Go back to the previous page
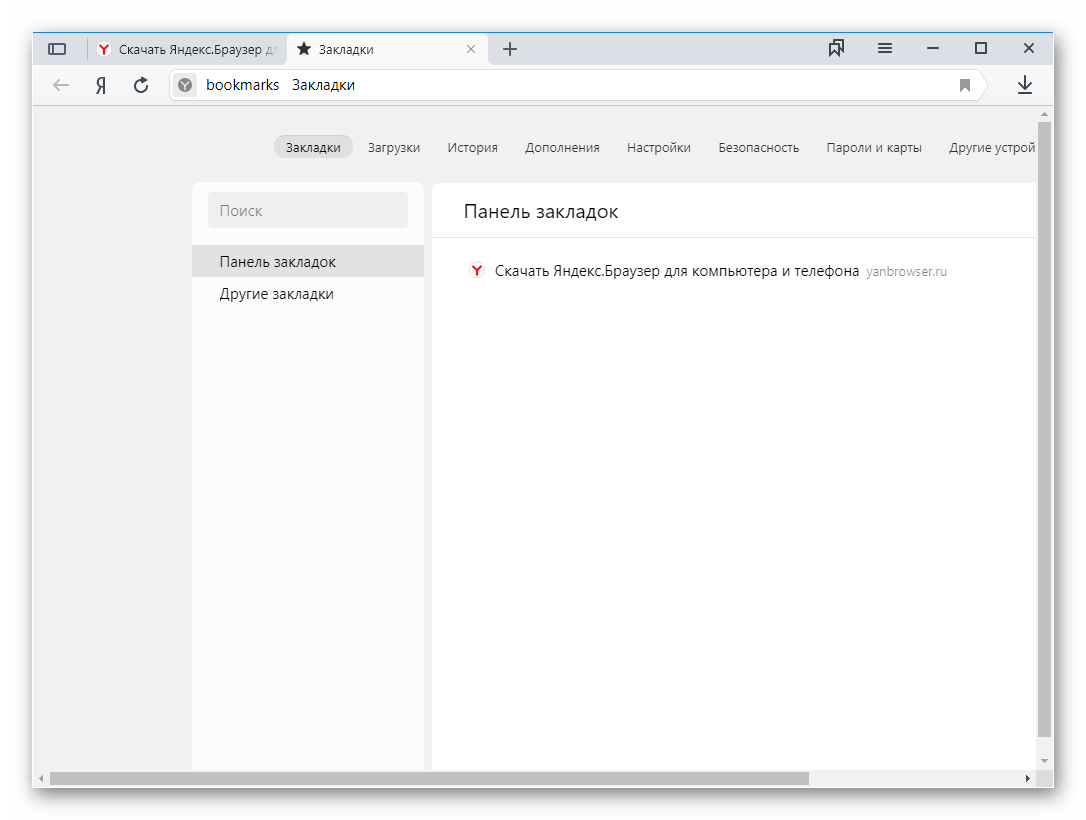This screenshot has width=1086, height=820. coord(61,86)
